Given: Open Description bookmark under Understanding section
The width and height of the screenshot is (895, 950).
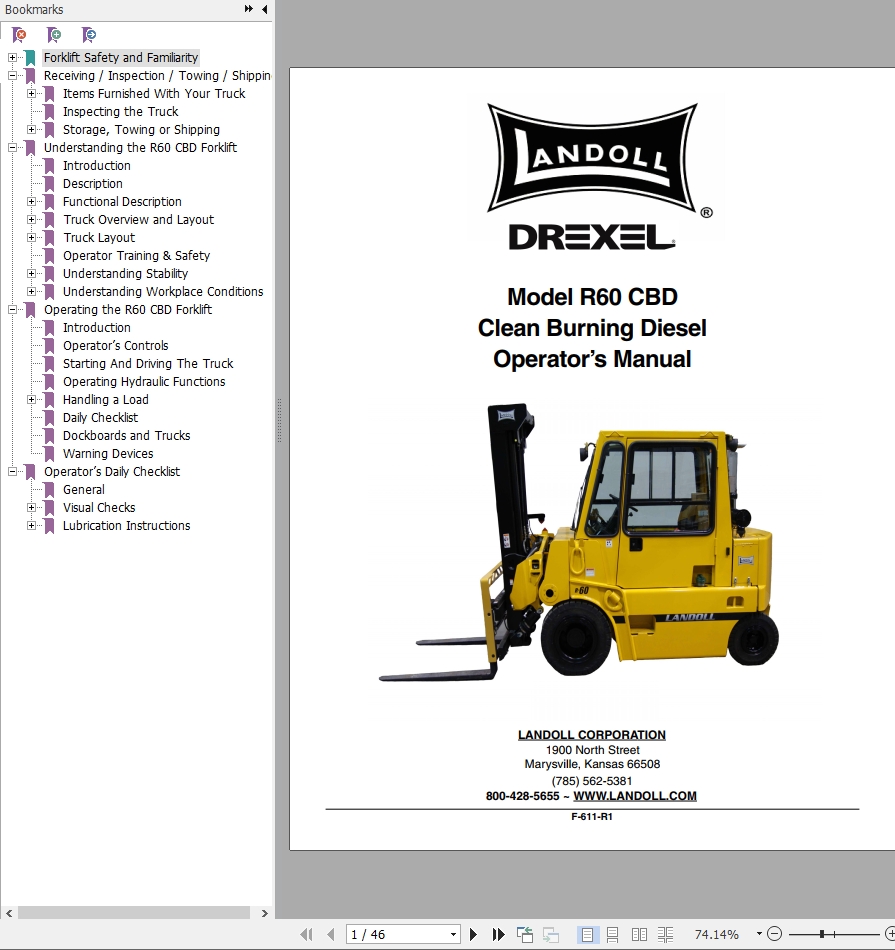Looking at the screenshot, I should (x=93, y=184).
